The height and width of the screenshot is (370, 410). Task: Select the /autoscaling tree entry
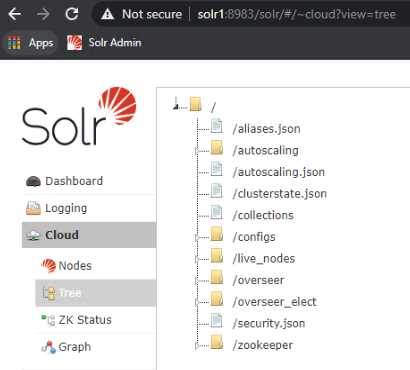pyautogui.click(x=266, y=151)
